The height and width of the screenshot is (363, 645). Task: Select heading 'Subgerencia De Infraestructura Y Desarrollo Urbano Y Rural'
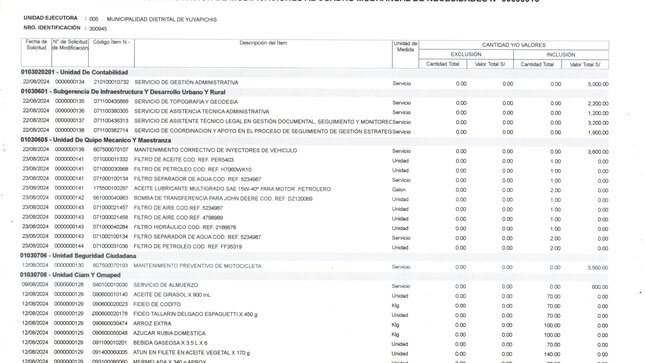[x=139, y=92]
